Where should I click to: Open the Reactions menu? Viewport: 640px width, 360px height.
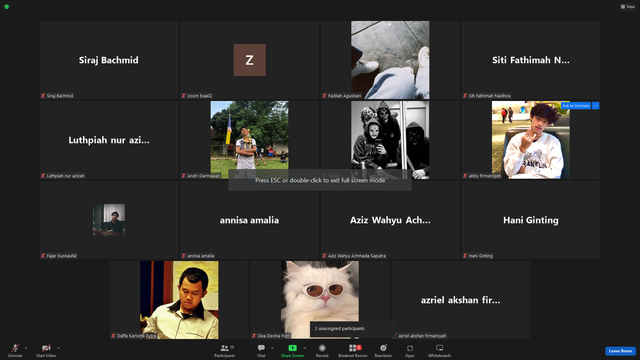coord(383,350)
